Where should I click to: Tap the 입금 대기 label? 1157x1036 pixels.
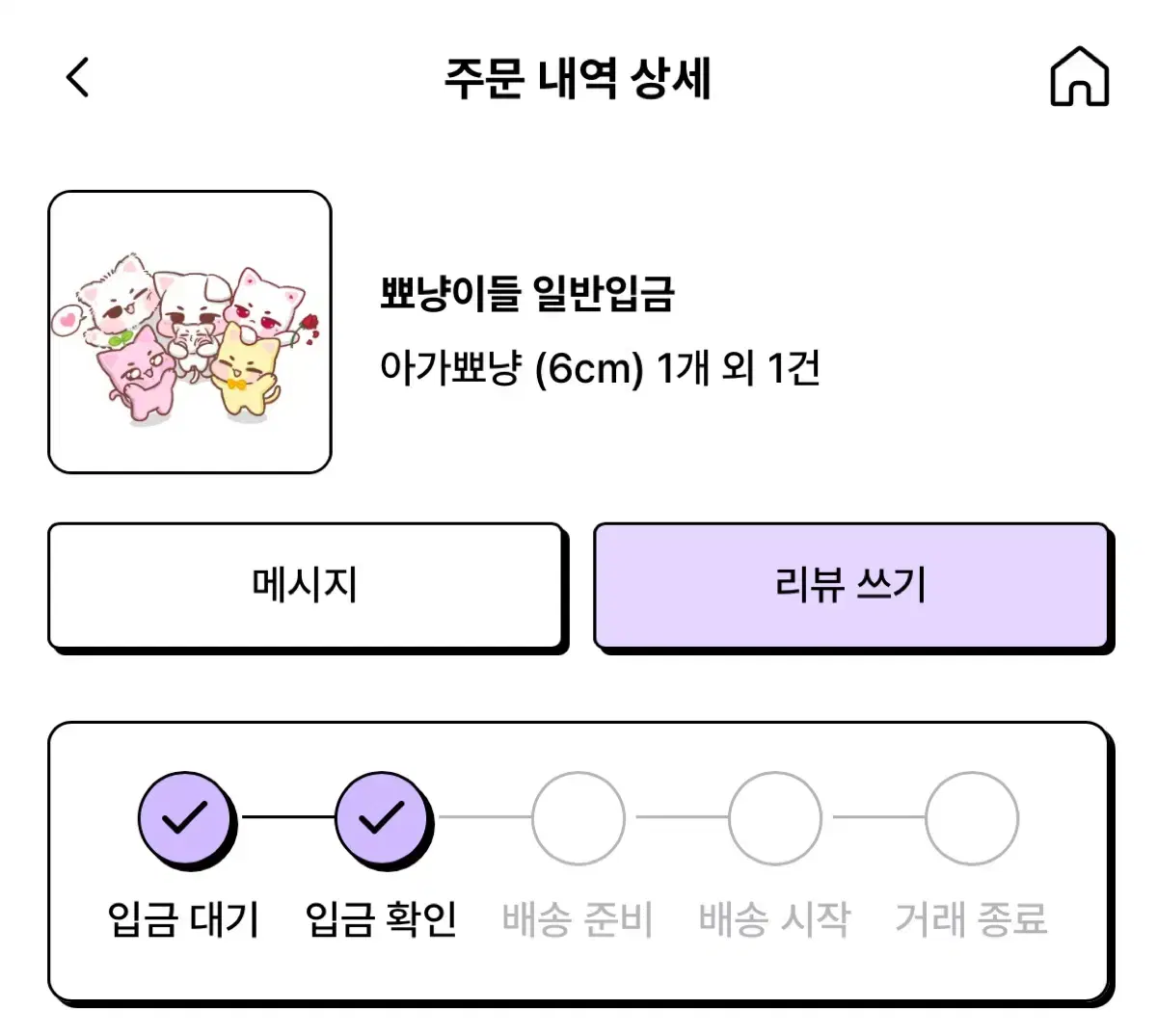coord(183,919)
